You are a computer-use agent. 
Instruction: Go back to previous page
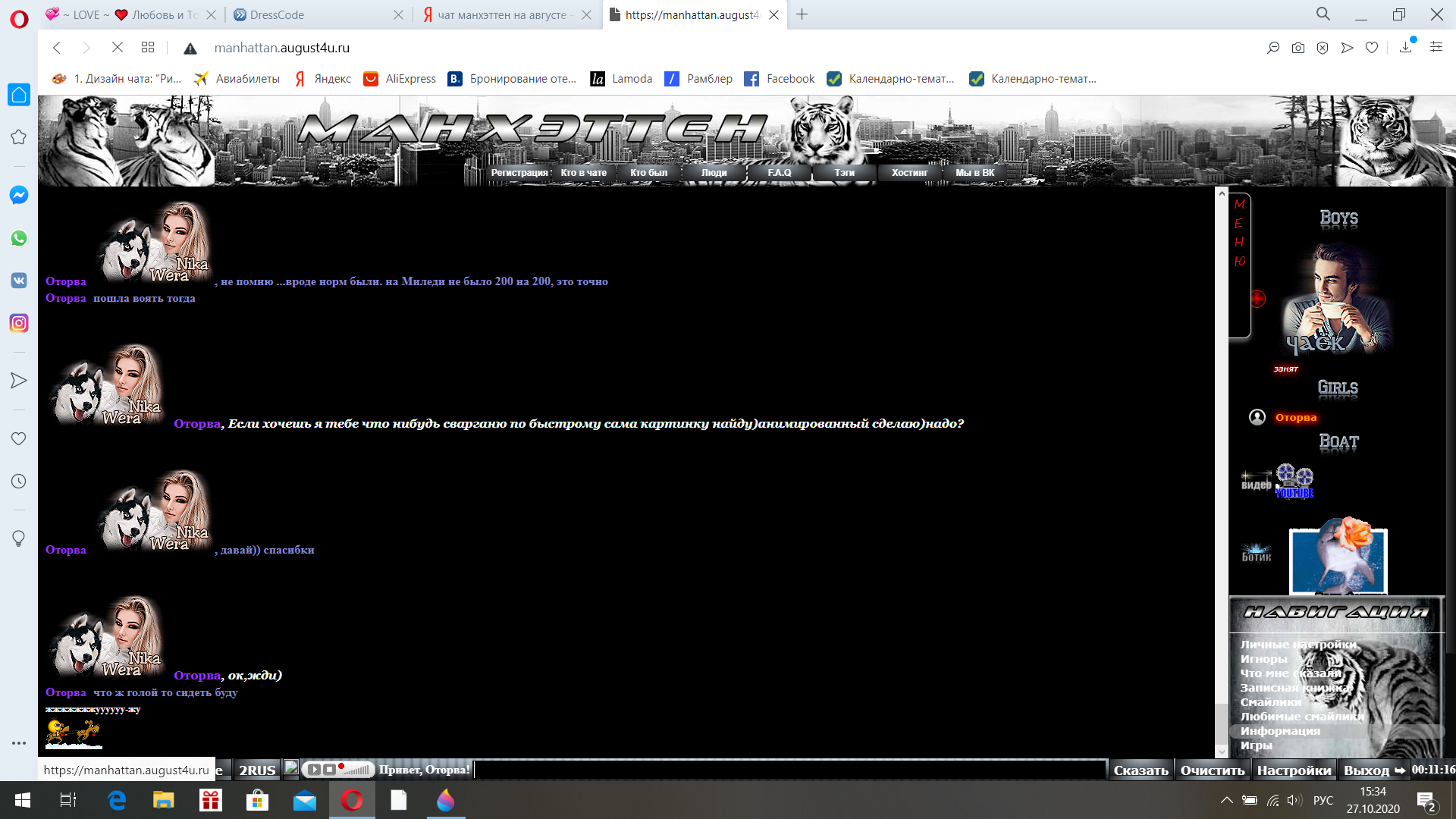pos(57,48)
